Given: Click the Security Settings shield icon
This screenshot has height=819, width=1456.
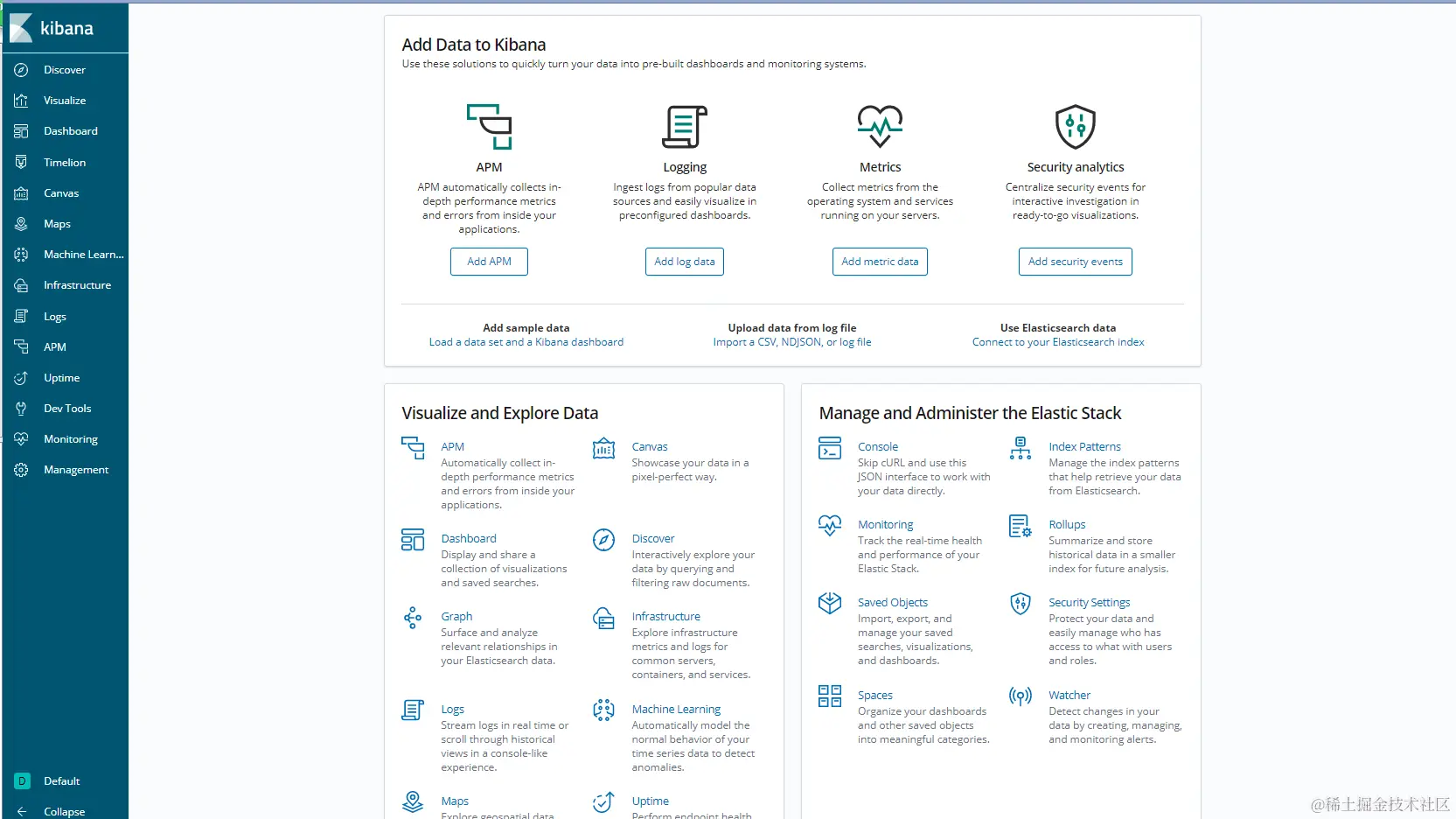Looking at the screenshot, I should (1021, 603).
